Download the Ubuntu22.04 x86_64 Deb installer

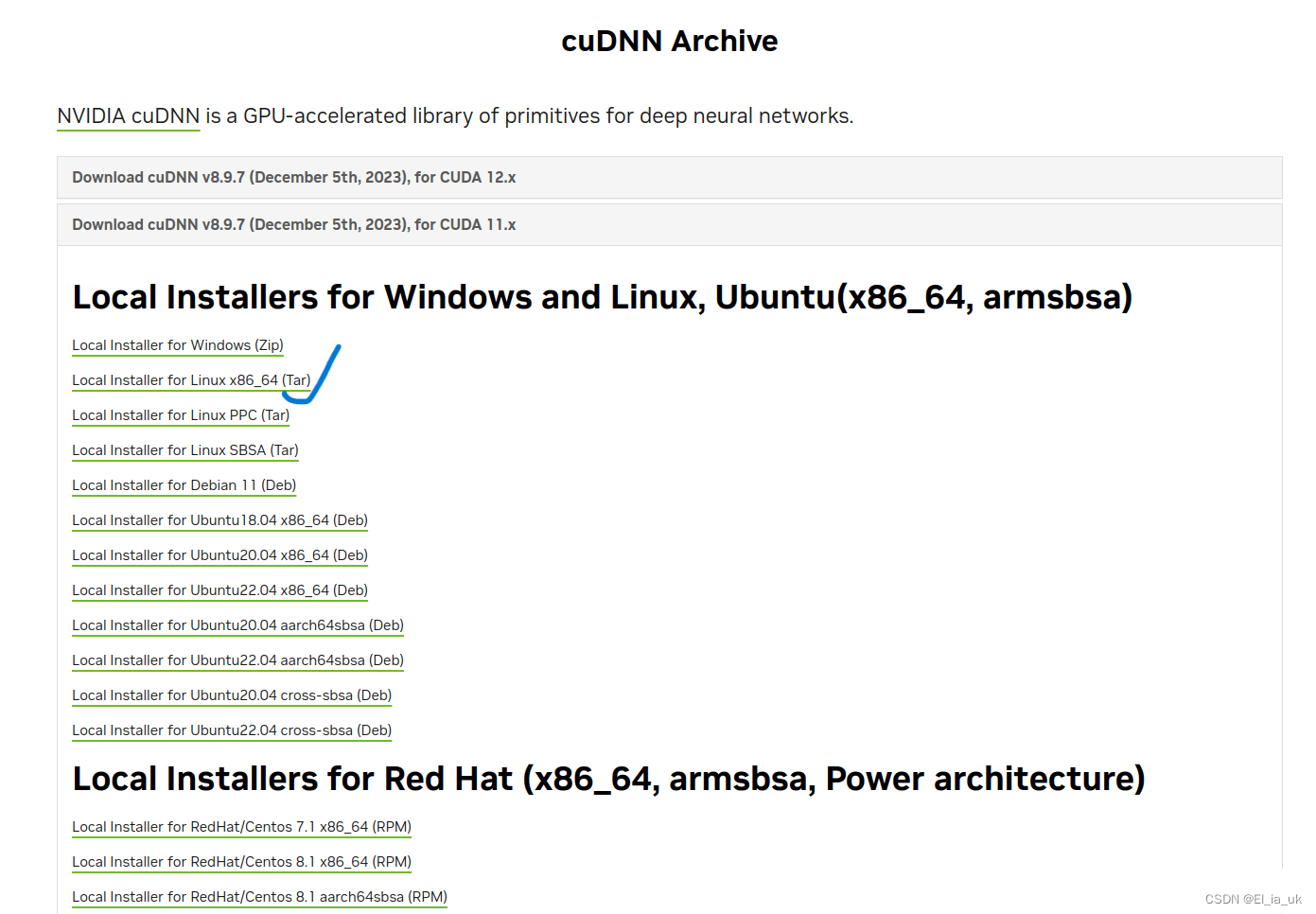pyautogui.click(x=219, y=589)
